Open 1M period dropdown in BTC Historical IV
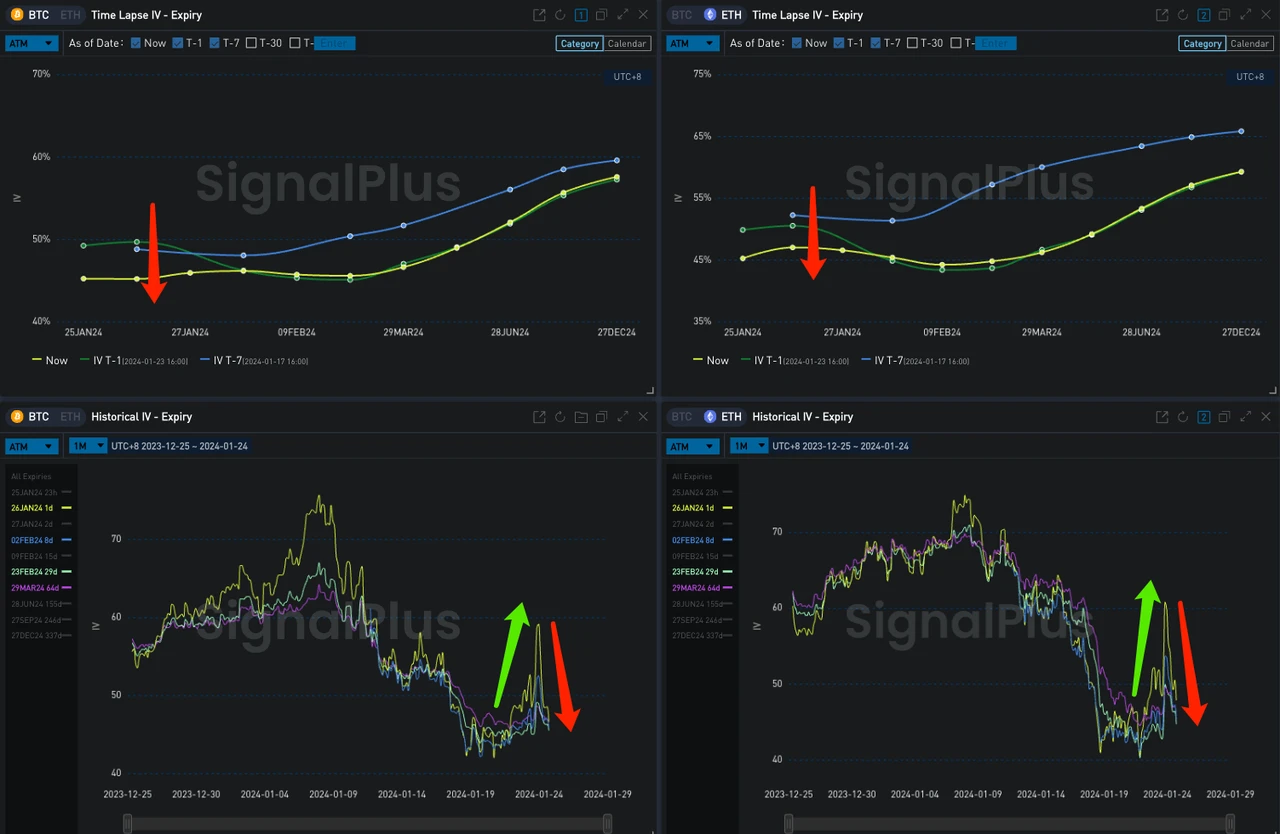 87,446
